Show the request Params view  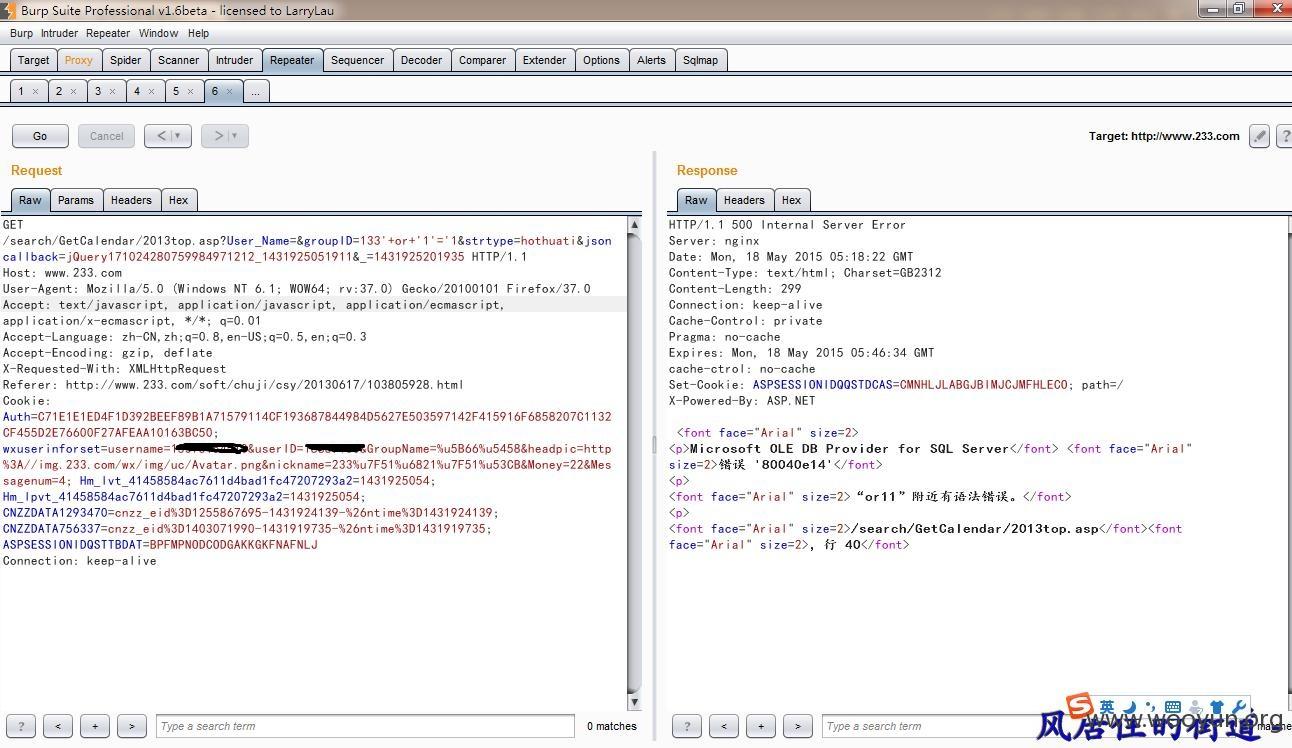[75, 200]
